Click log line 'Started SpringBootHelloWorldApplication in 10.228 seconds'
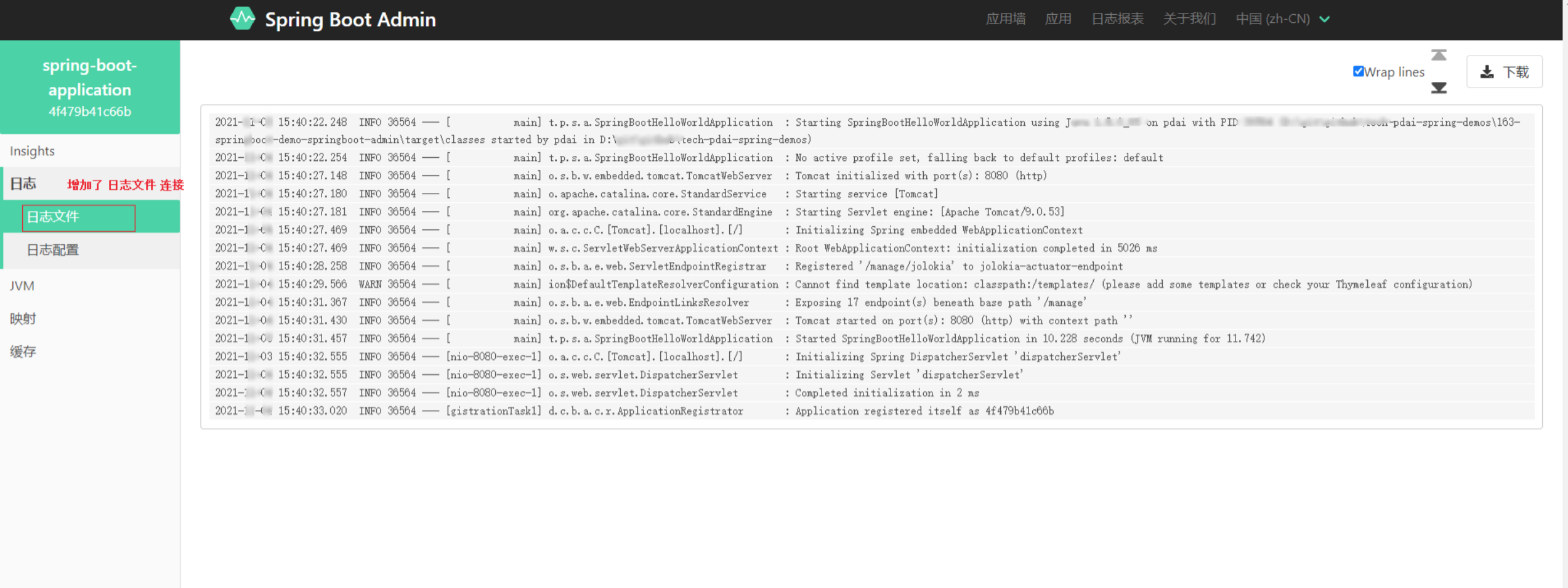 coord(871,338)
